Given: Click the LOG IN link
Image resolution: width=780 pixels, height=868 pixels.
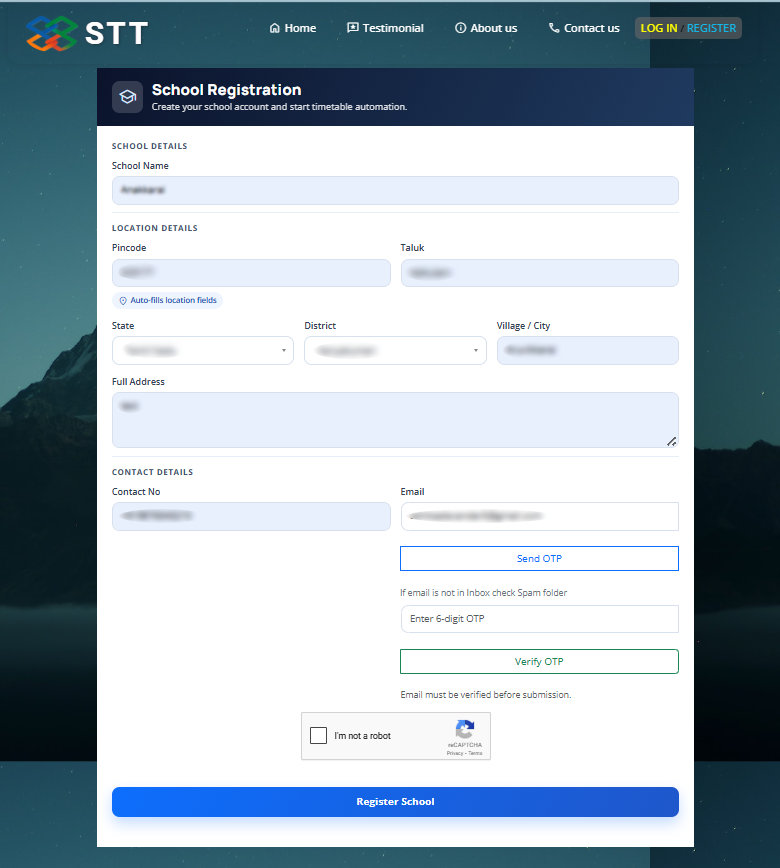Looking at the screenshot, I should (659, 28).
